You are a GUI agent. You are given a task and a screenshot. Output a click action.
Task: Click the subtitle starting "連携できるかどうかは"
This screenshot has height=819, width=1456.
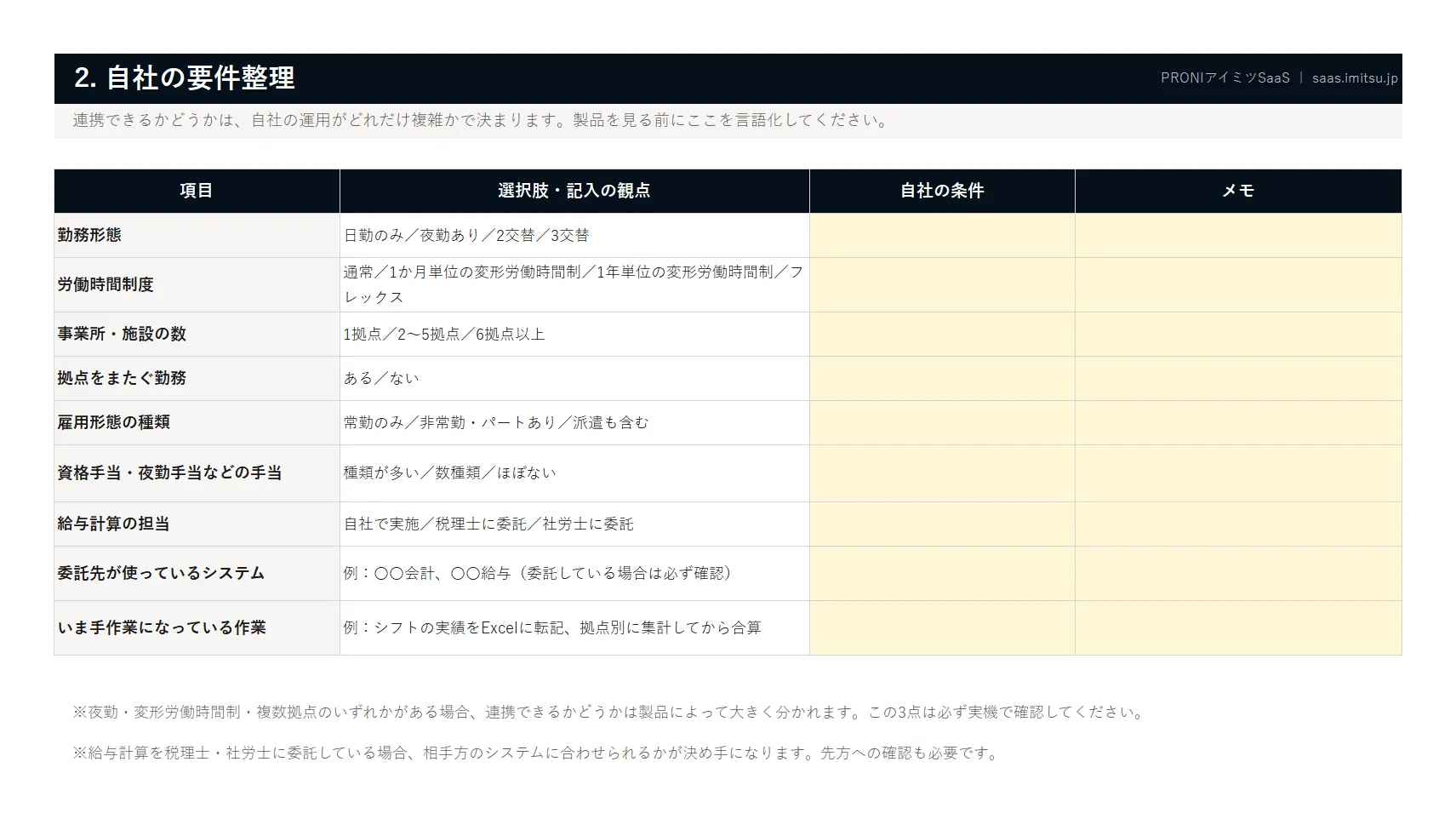[481, 120]
